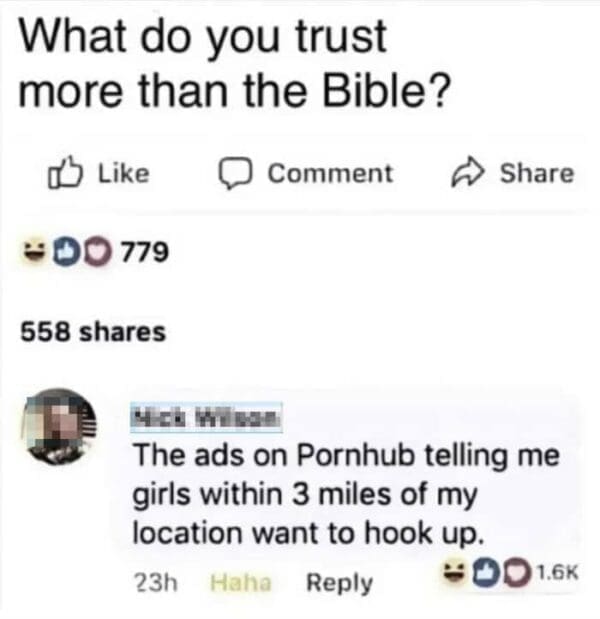The image size is (600, 619).
Task: Open the blue thumbs-up reaction on post
Action: (68, 252)
